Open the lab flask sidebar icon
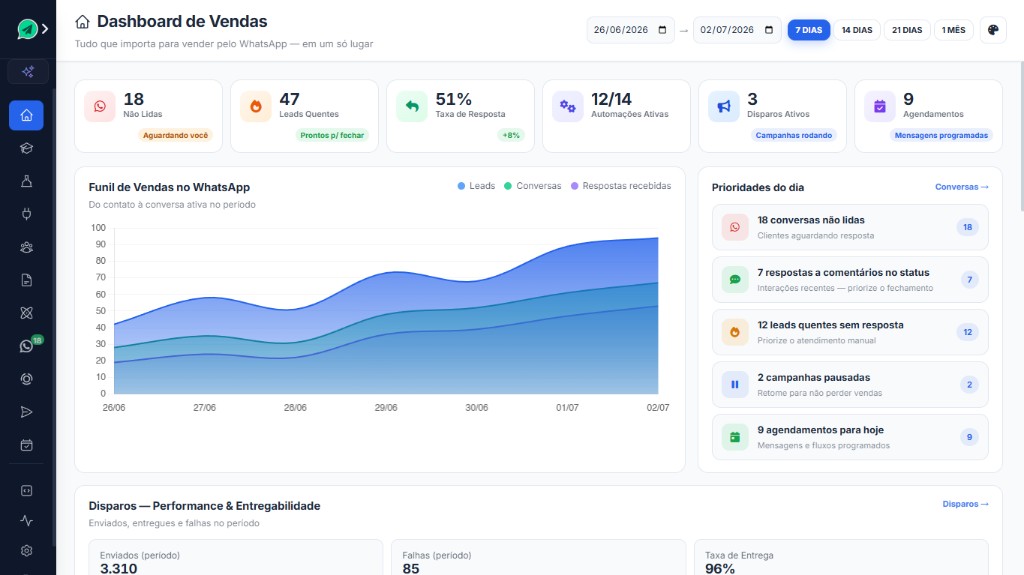 point(26,181)
